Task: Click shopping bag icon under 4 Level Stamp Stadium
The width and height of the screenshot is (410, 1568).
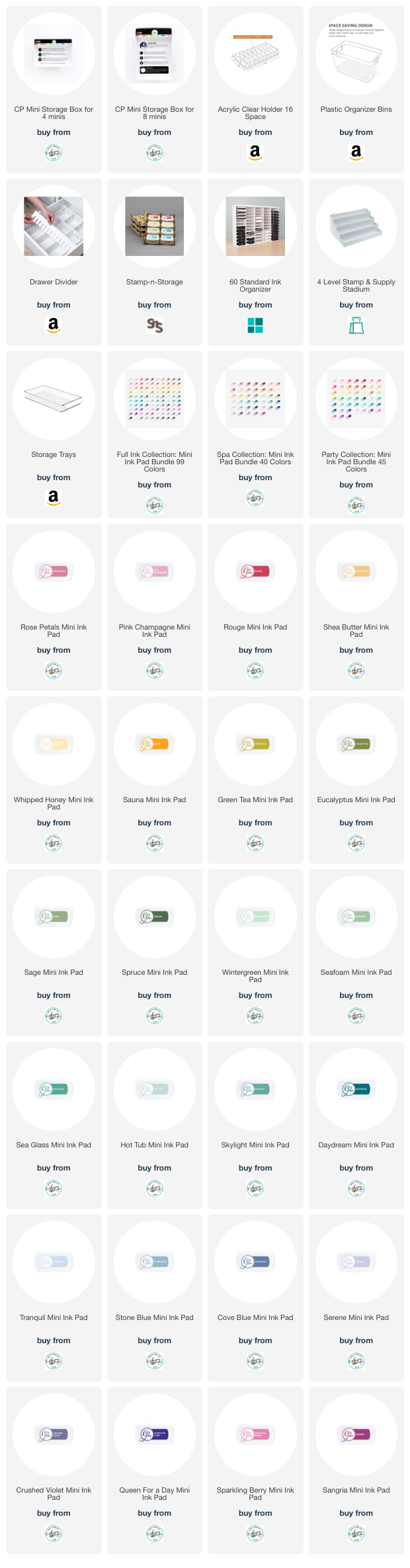Action: pyautogui.click(x=356, y=325)
